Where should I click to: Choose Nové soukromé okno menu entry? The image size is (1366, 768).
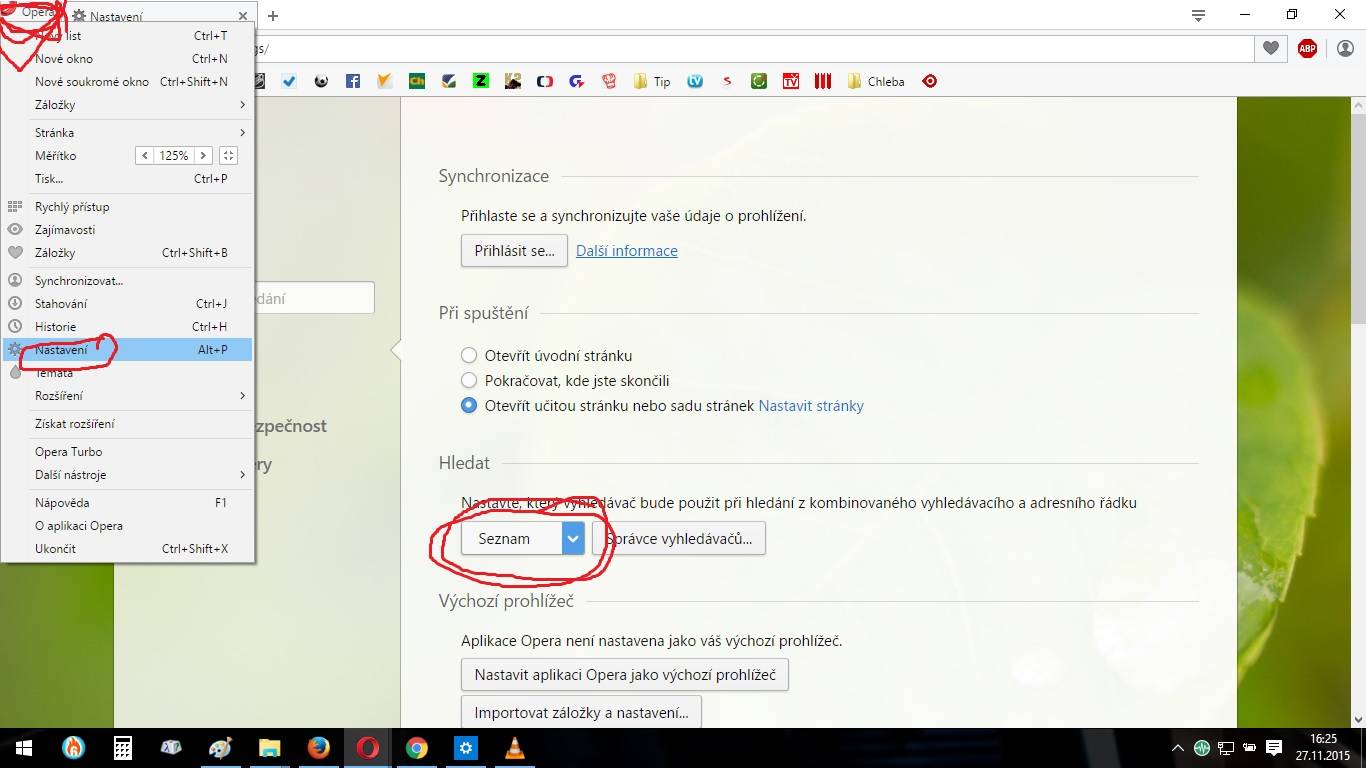click(x=127, y=82)
